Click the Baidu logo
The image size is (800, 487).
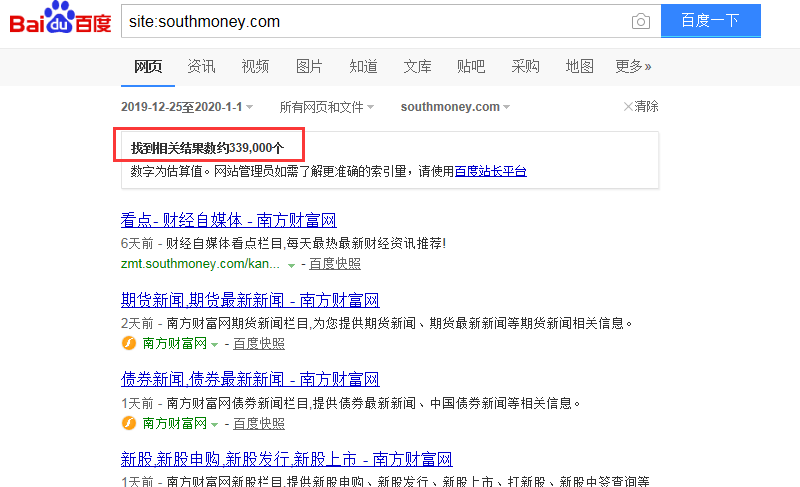60,18
